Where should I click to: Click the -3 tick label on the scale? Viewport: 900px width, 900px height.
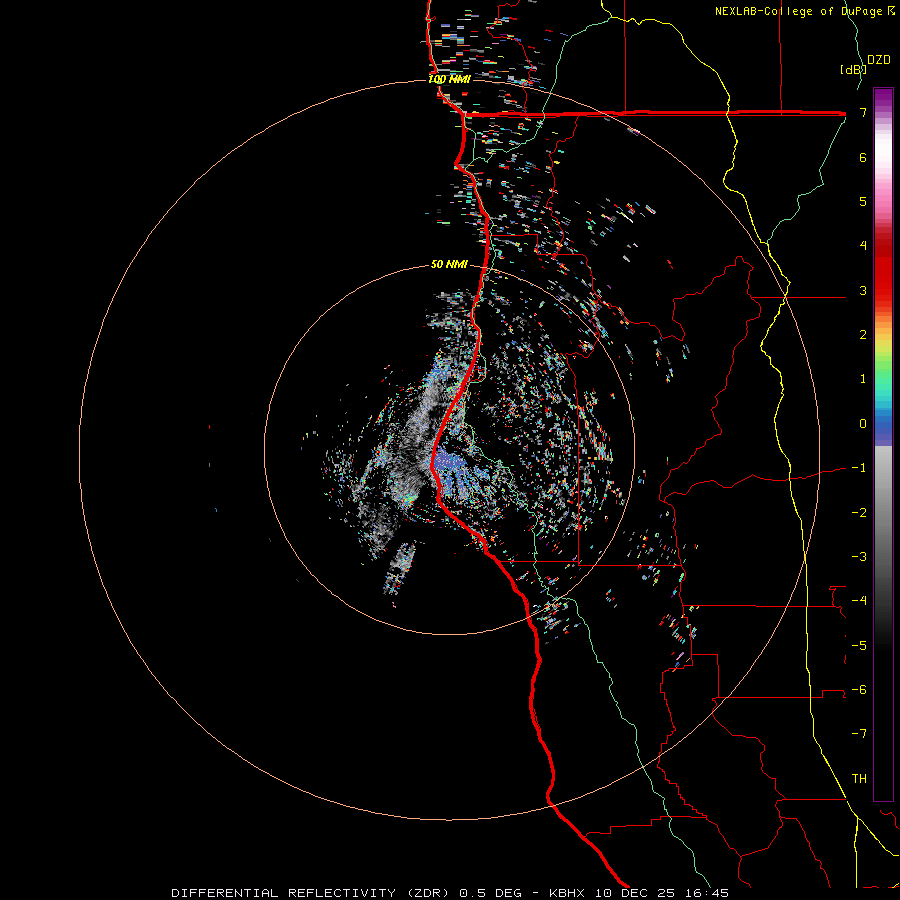click(859, 557)
